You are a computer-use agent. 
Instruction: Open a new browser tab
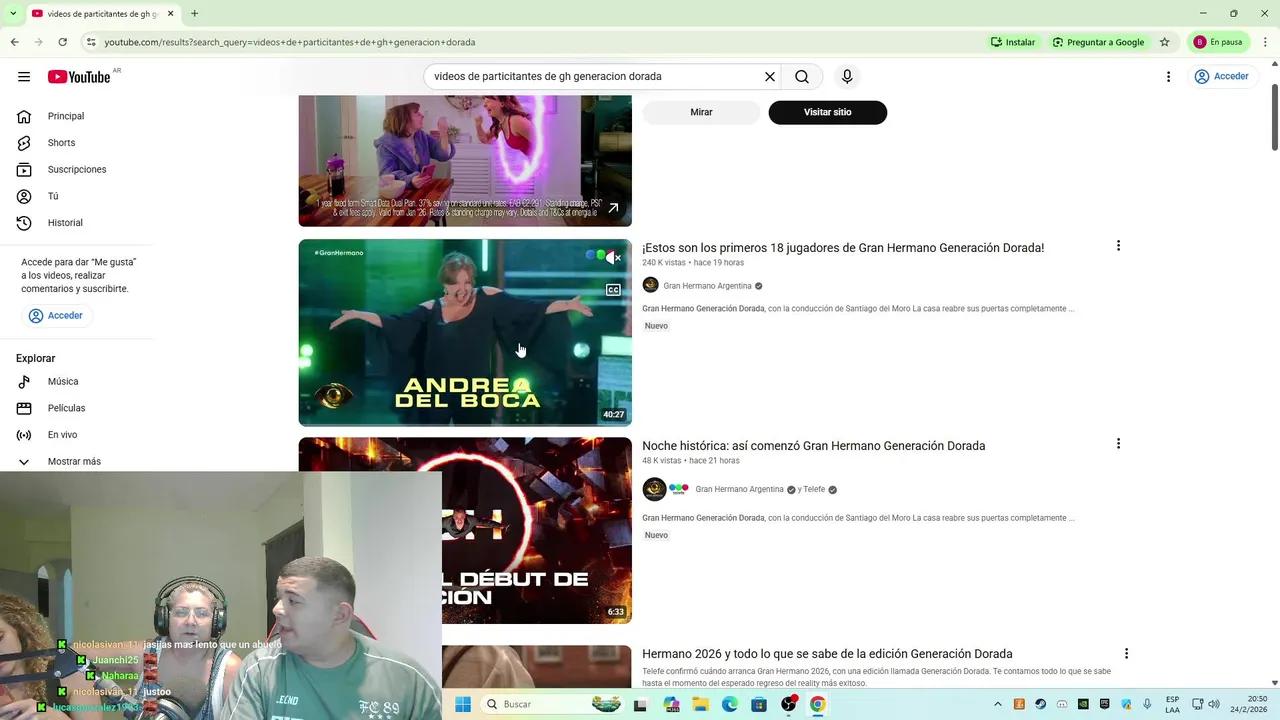click(x=194, y=14)
